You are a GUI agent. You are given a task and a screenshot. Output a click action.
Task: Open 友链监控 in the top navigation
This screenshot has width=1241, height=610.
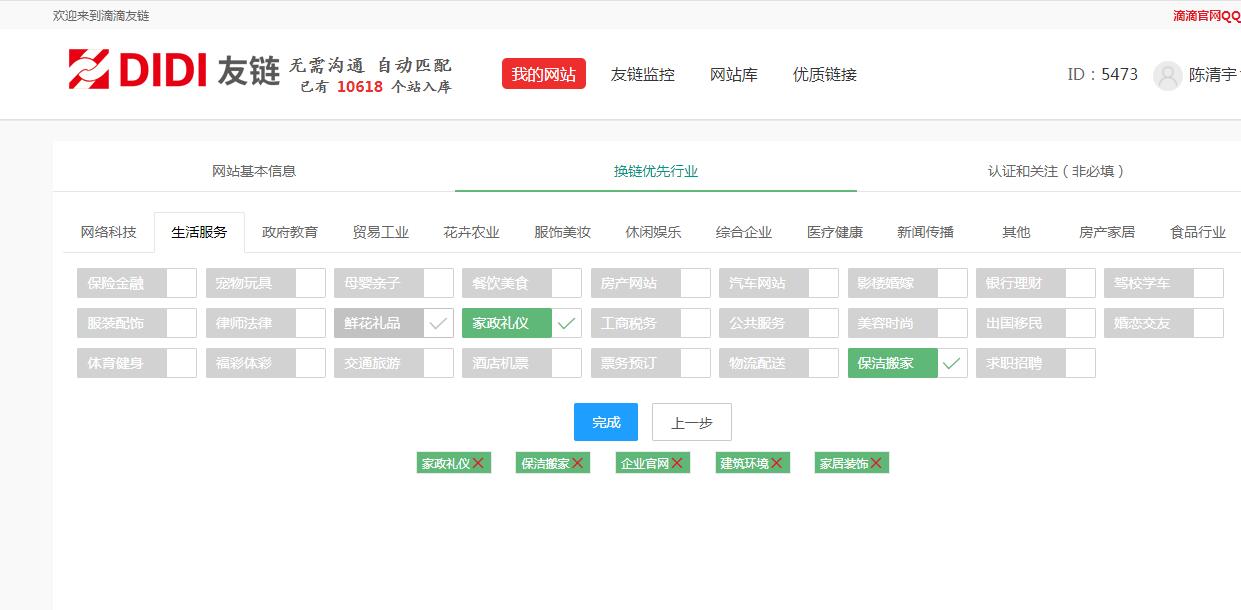click(x=643, y=75)
